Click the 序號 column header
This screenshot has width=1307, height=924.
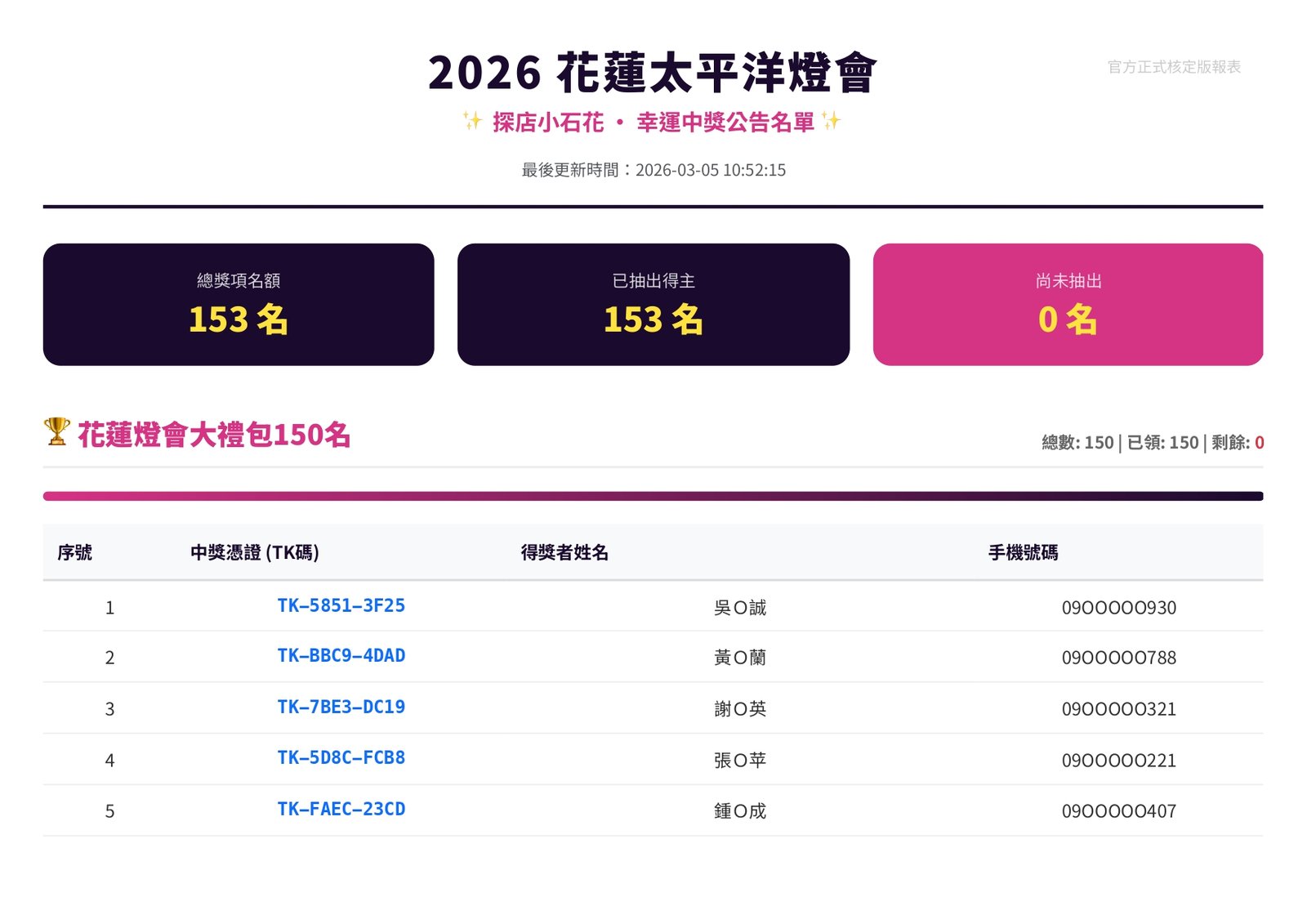pos(74,553)
